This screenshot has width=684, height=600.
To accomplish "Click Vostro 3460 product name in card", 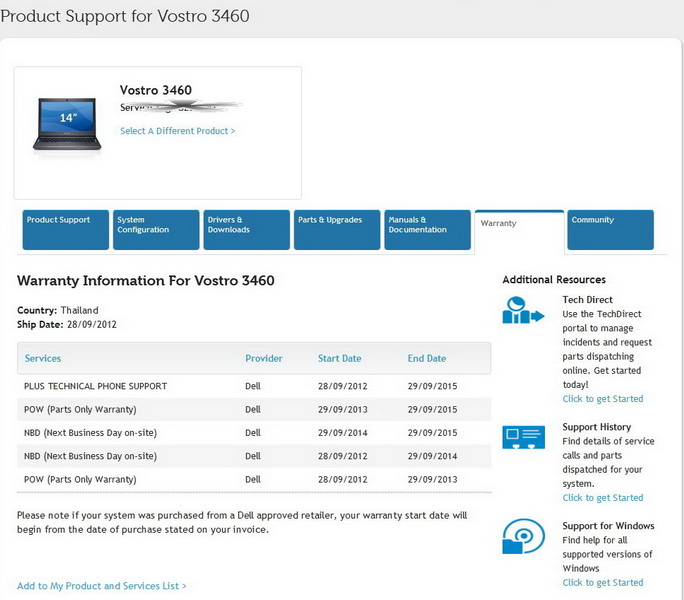I will pyautogui.click(x=156, y=90).
